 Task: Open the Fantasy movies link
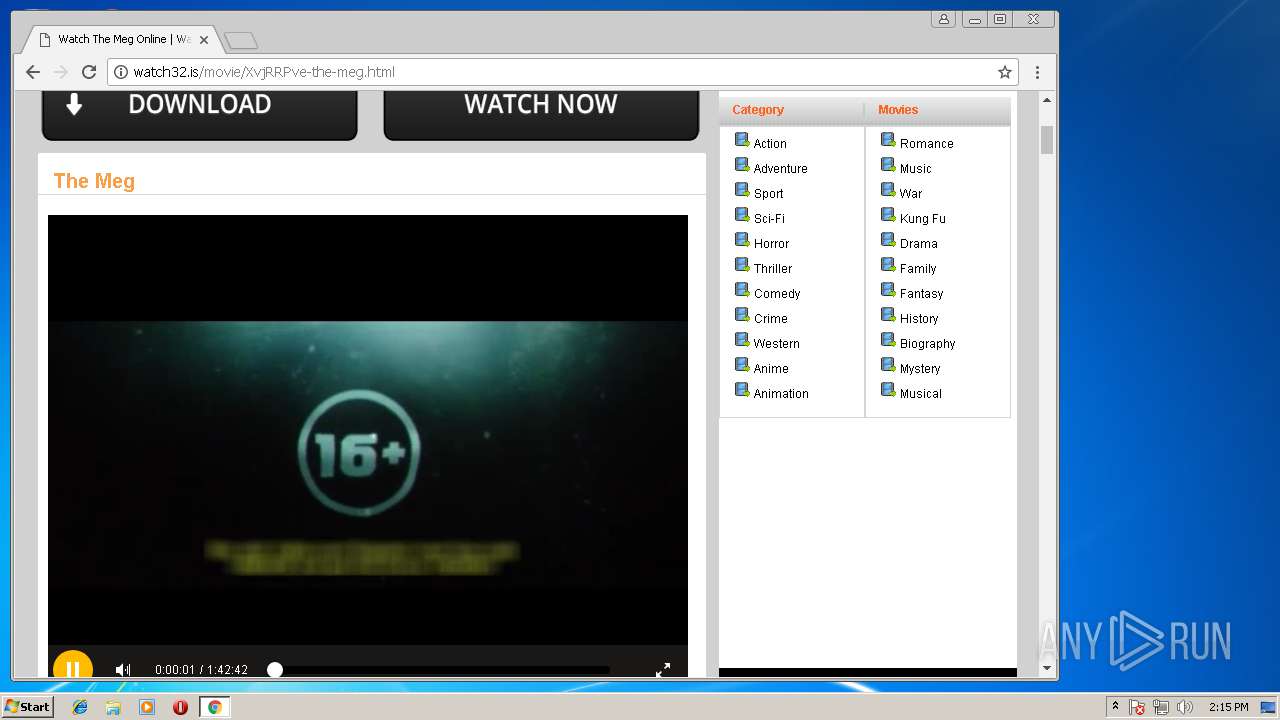tap(921, 293)
